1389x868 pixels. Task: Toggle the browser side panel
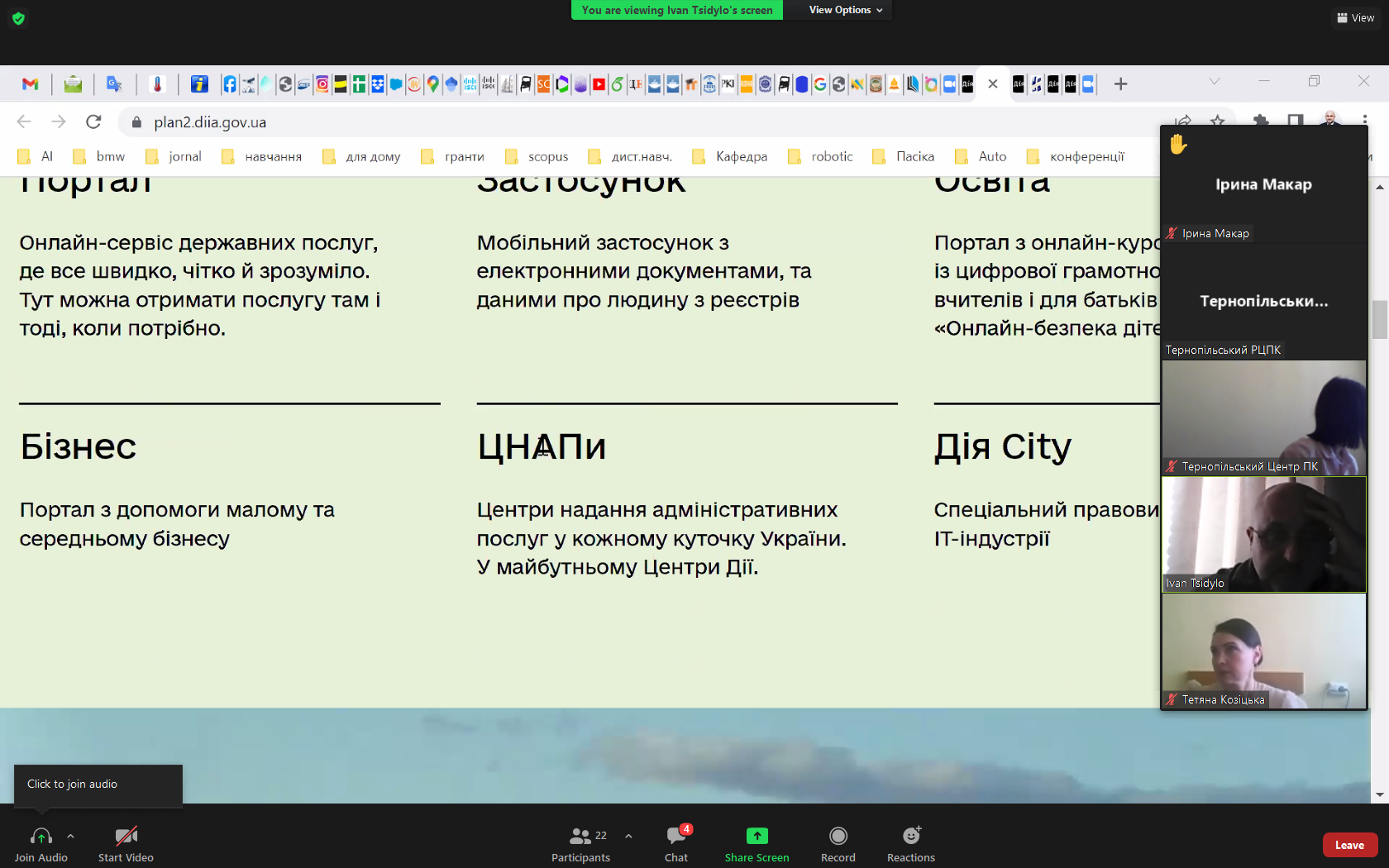(x=1296, y=122)
